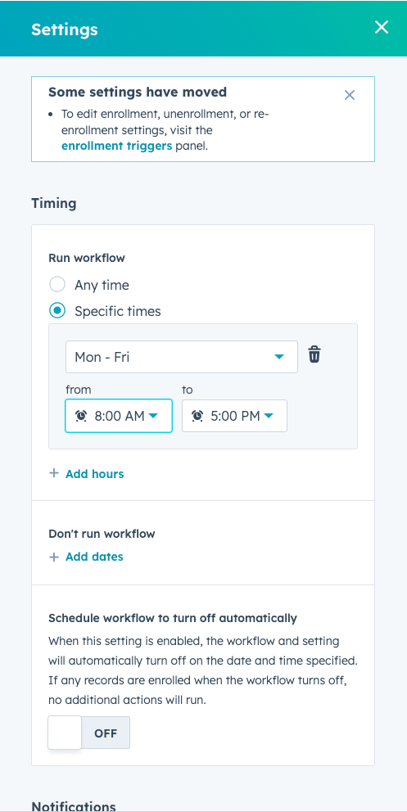Viewport: 407px width, 812px height.
Task: Open the 8:00 AM start time dropdown
Action: coord(119,416)
